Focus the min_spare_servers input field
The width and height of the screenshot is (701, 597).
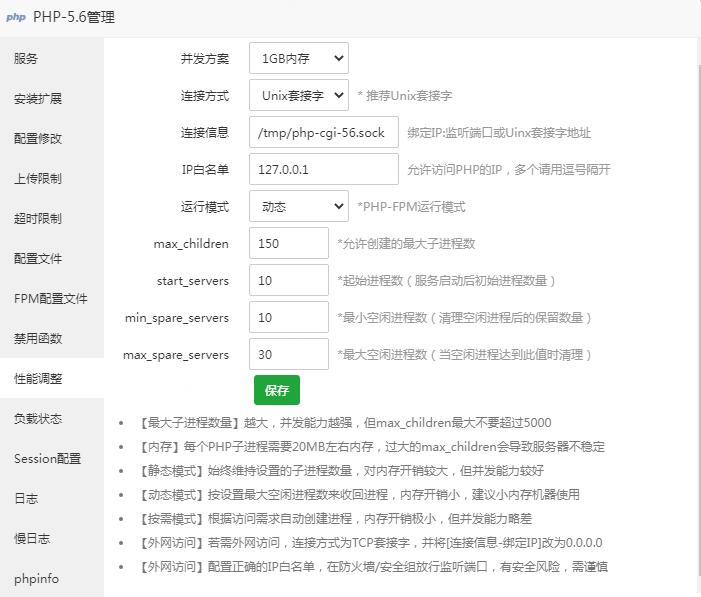pos(289,318)
